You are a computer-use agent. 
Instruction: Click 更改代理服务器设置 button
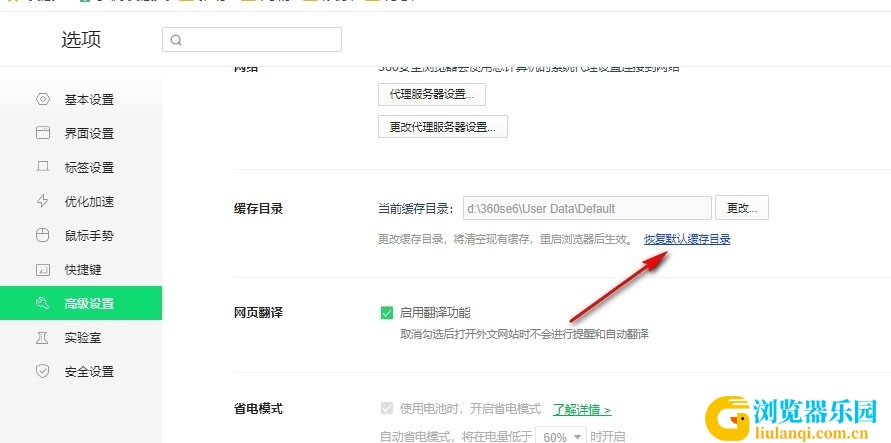[443, 127]
